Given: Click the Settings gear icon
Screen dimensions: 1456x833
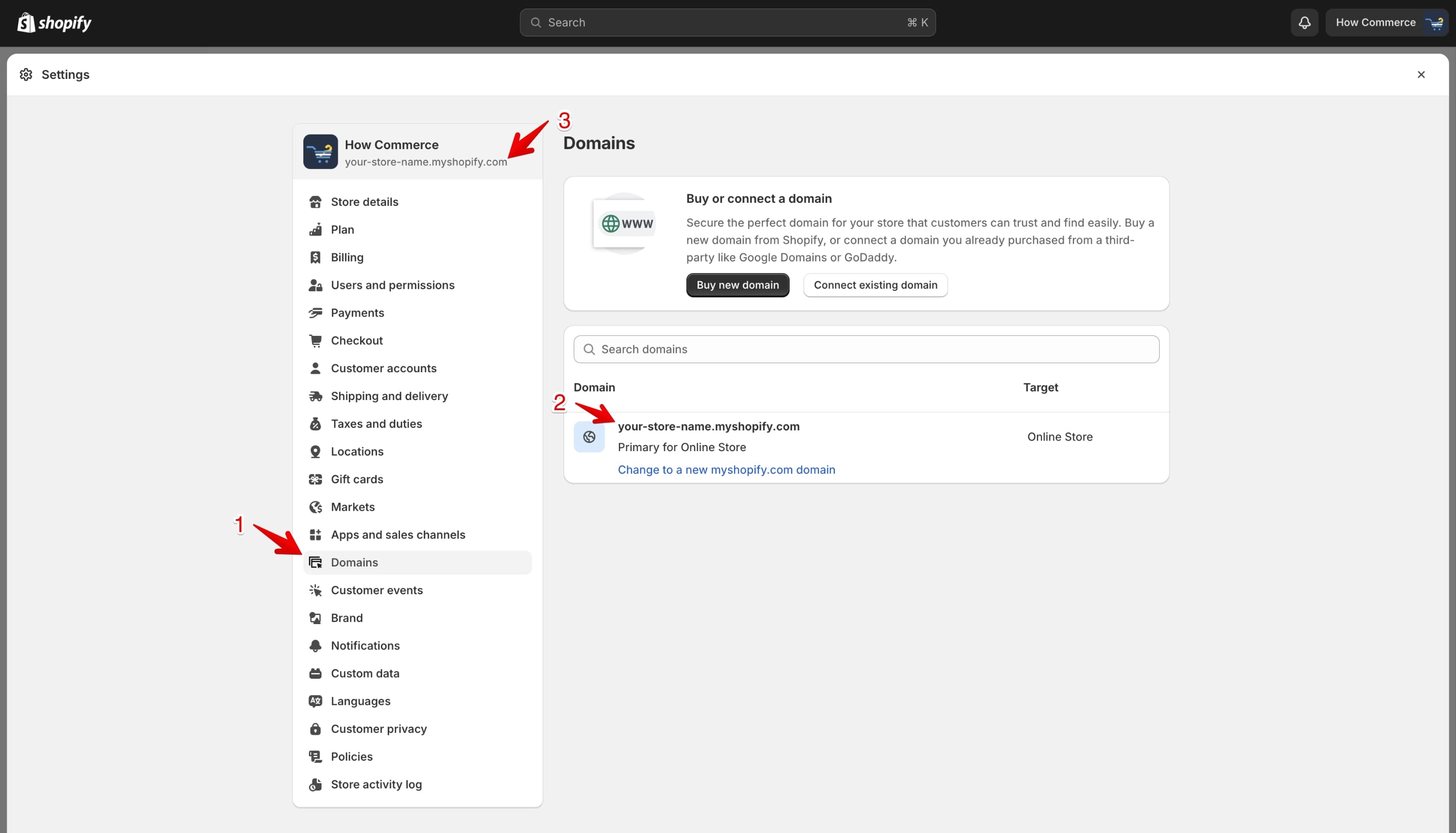Looking at the screenshot, I should pyautogui.click(x=26, y=74).
